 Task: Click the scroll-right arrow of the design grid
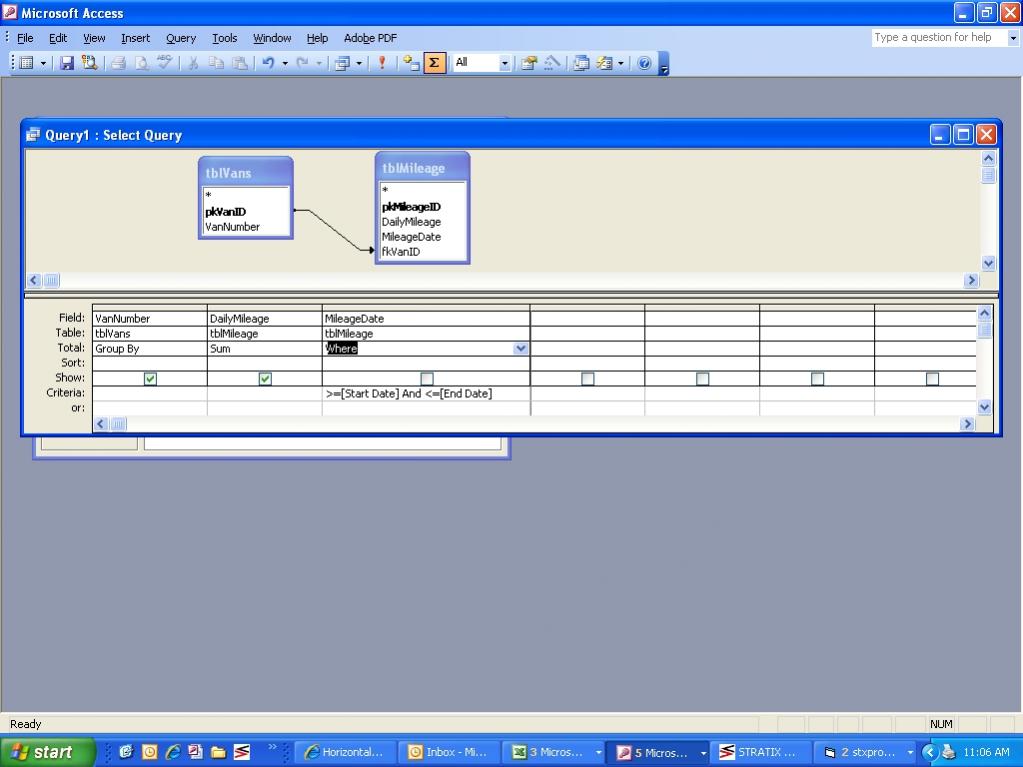(967, 424)
